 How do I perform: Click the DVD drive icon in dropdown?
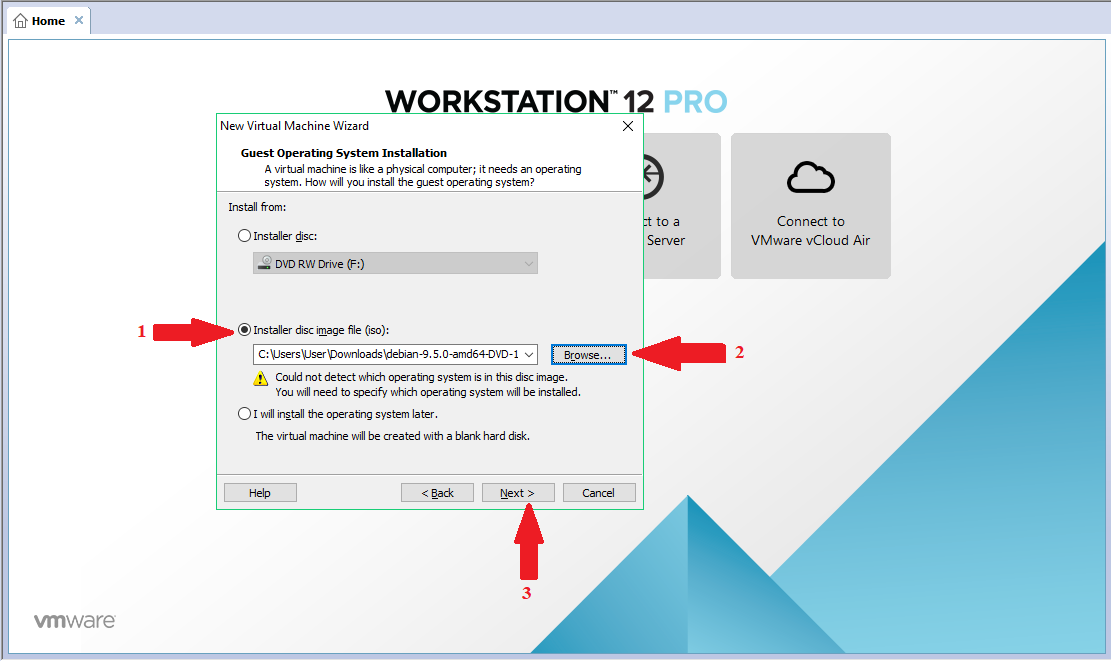(x=264, y=263)
